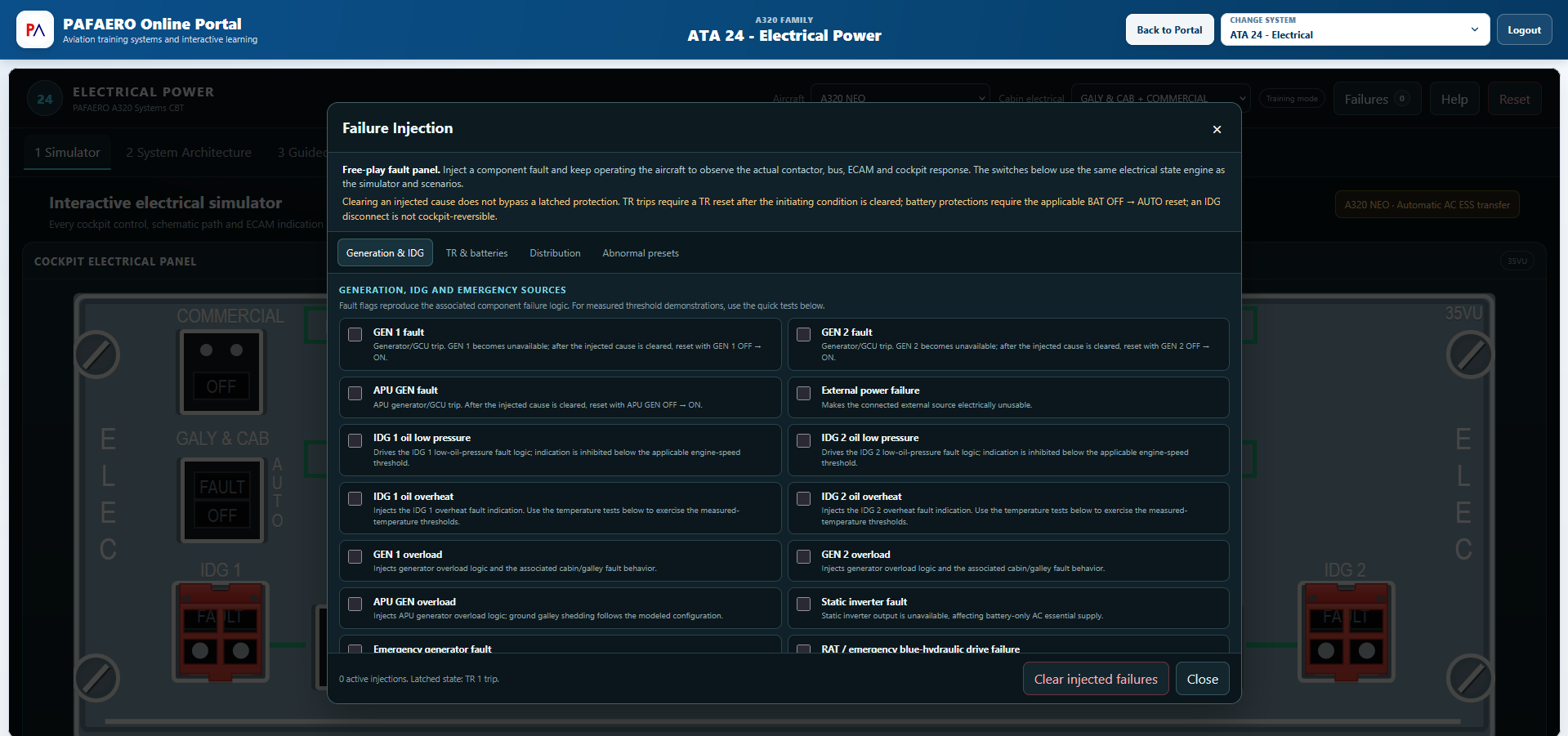Switch to TR & batteries tab
This screenshot has height=736, width=1568.
click(x=476, y=253)
